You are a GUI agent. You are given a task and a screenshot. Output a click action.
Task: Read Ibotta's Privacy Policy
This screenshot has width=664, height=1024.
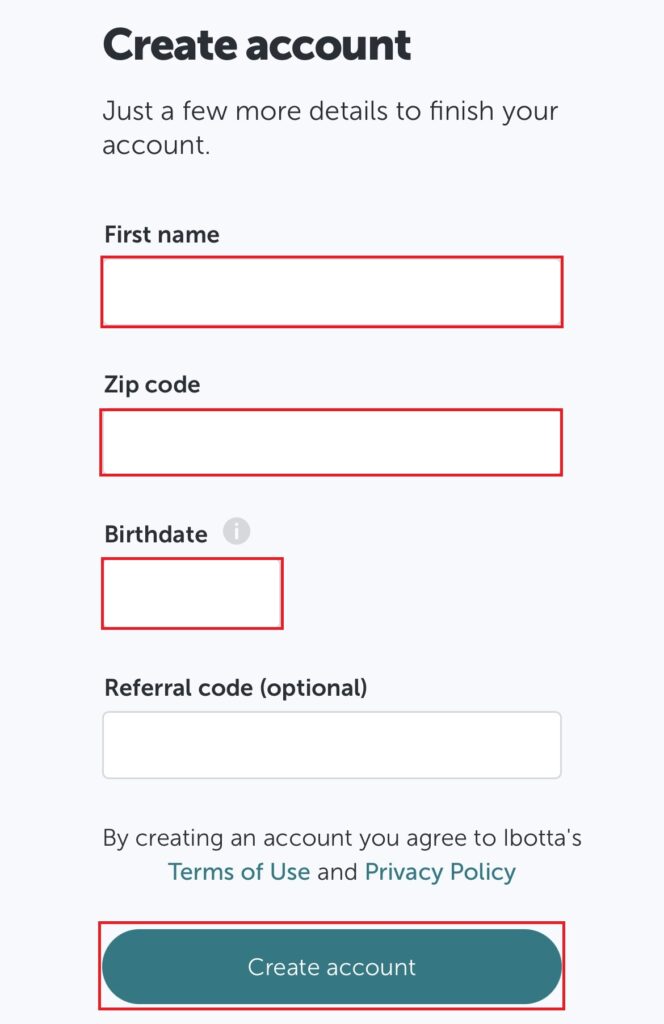(440, 871)
